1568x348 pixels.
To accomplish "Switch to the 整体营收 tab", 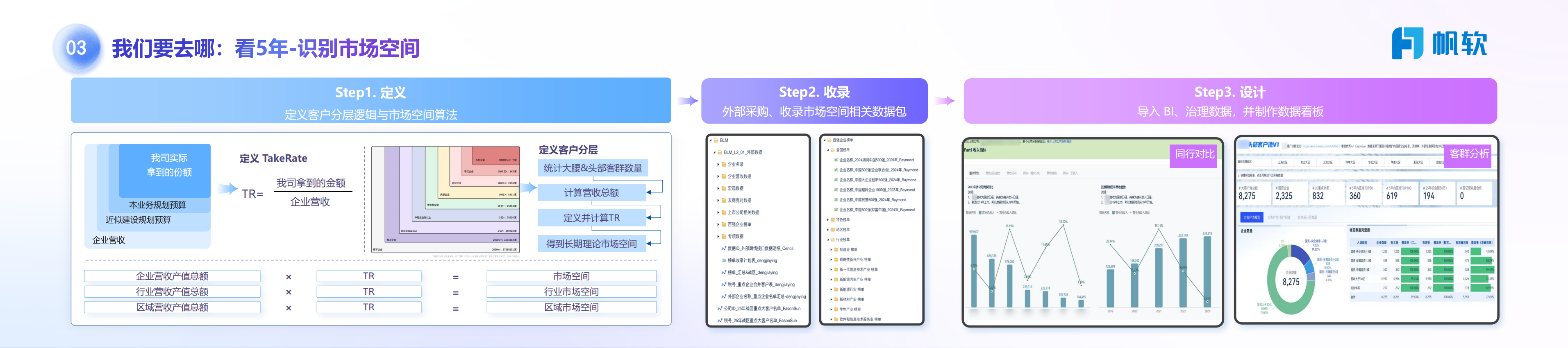I will coord(974,174).
